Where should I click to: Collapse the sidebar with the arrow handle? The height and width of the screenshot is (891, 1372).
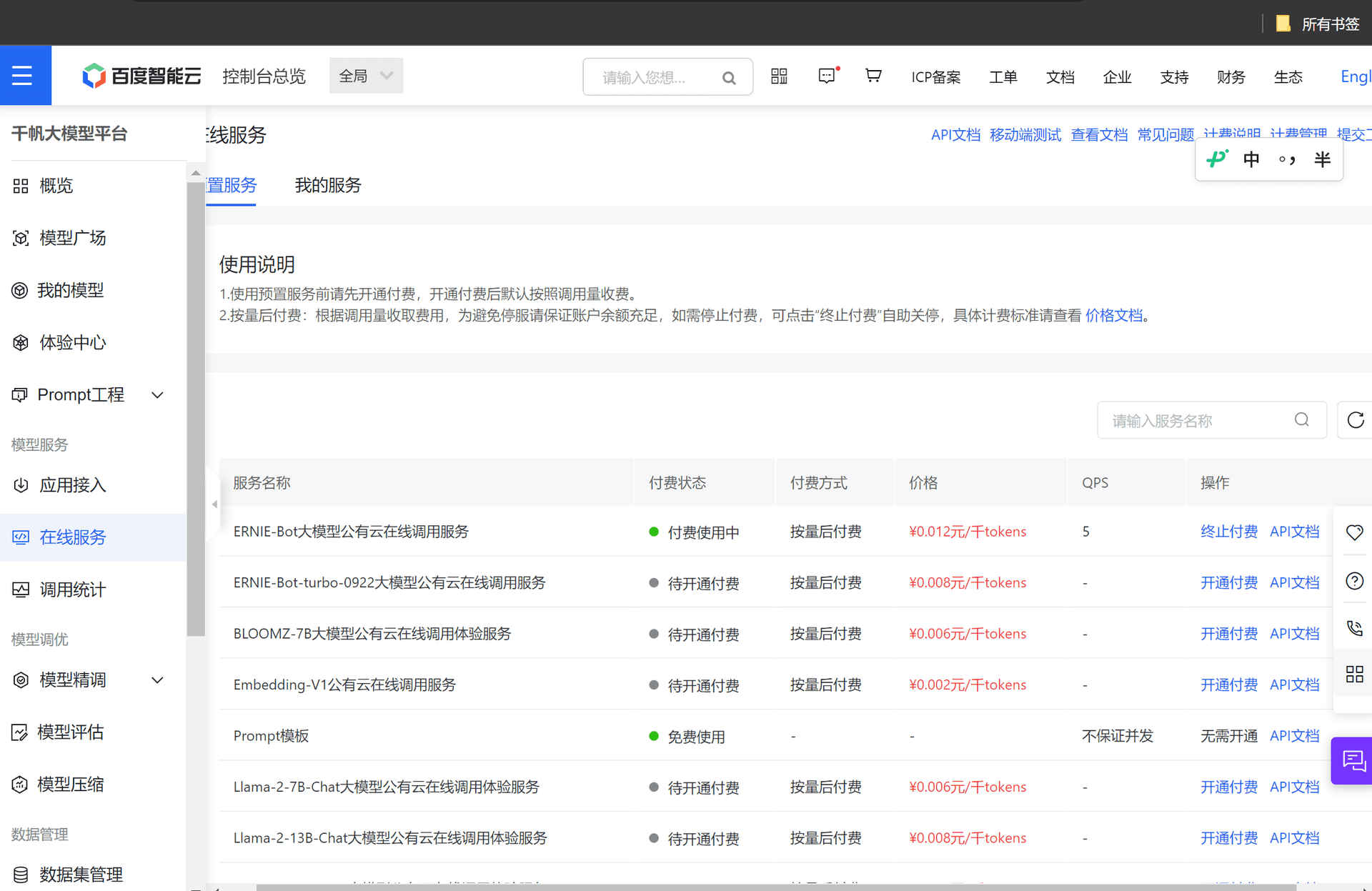click(214, 504)
